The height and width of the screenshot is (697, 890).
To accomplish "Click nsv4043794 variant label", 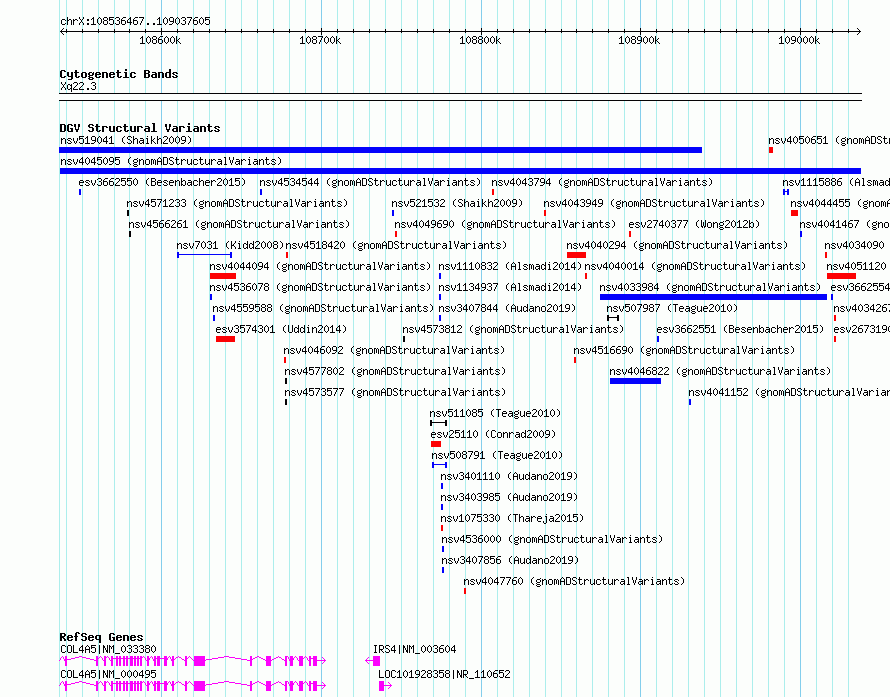I will pyautogui.click(x=602, y=182).
